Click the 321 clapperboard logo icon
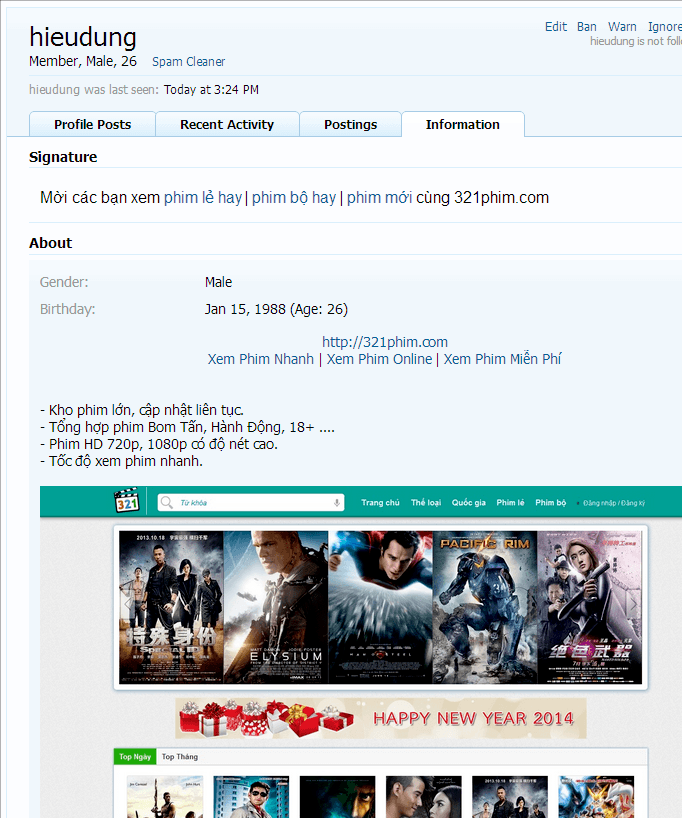Viewport: 682px width, 818px height. [127, 501]
